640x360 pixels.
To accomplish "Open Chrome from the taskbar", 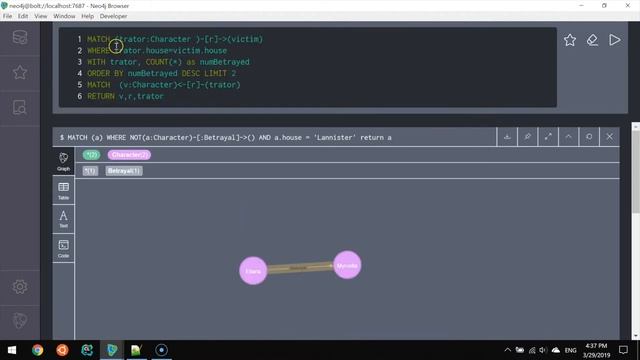I will (38, 350).
